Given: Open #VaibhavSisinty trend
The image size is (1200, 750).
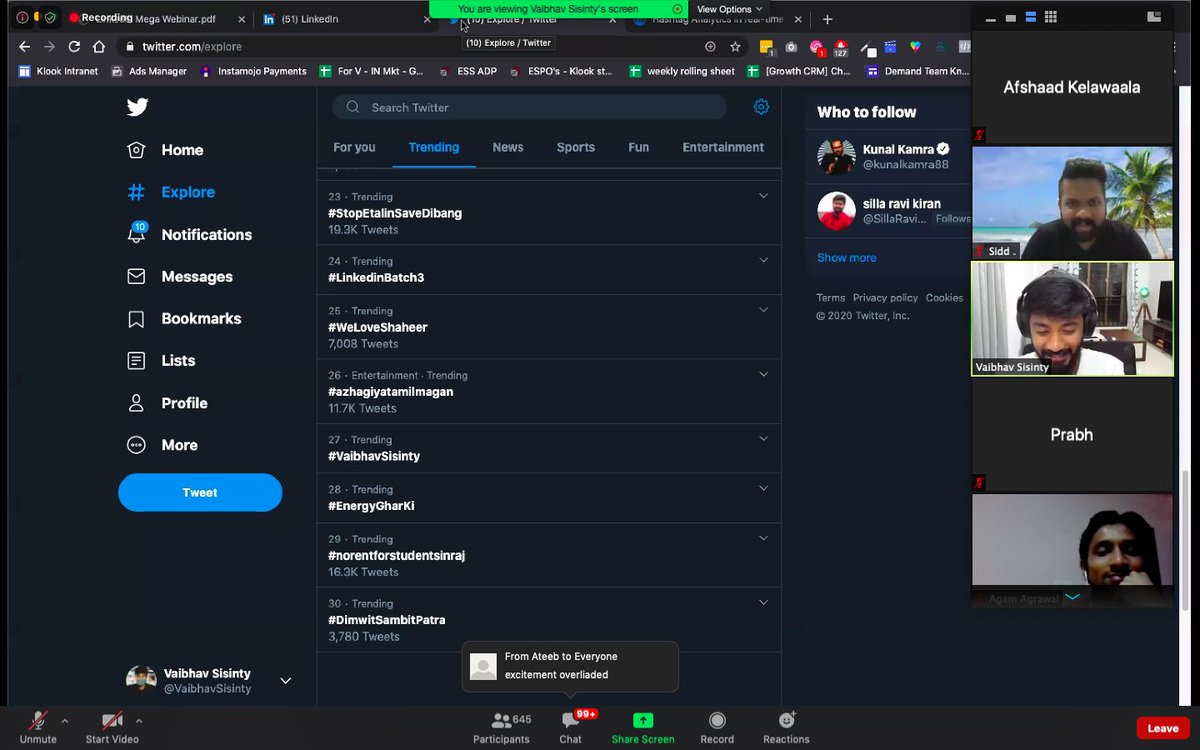Looking at the screenshot, I should [374, 456].
